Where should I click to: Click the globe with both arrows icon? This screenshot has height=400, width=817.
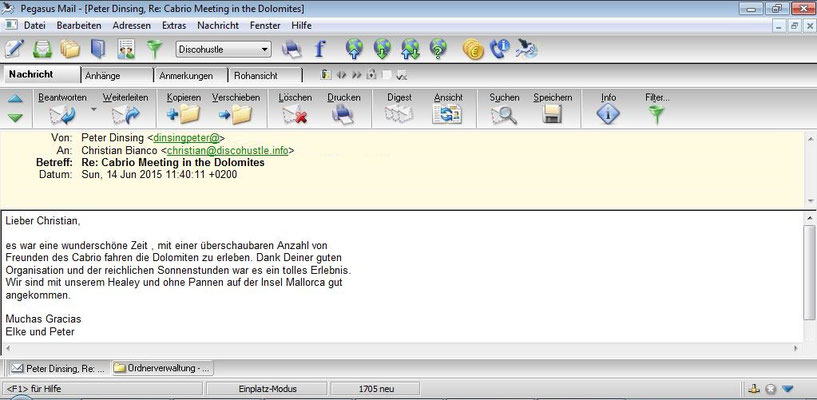(x=411, y=49)
